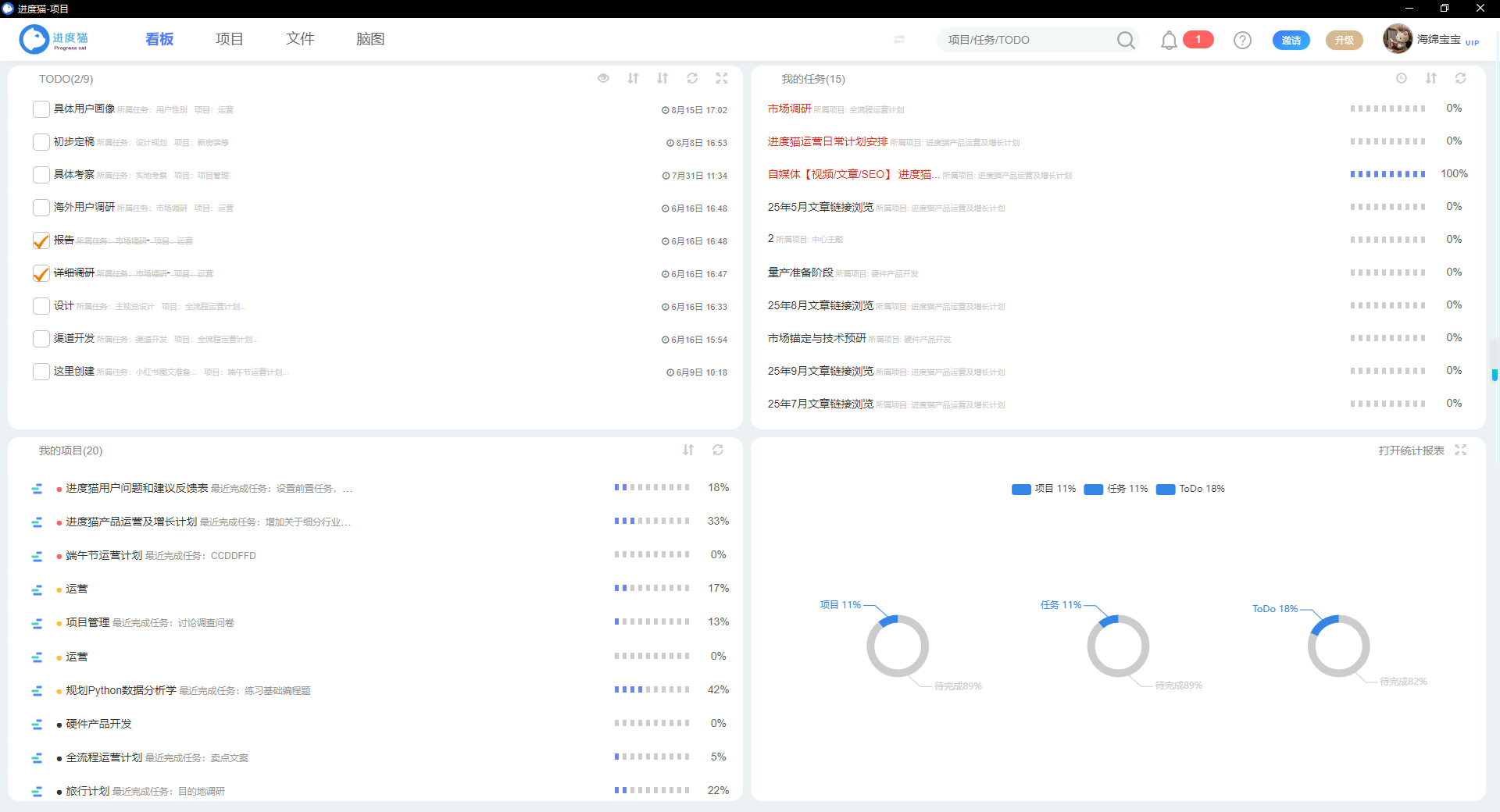The height and width of the screenshot is (812, 1500).
Task: Open the 脑图 tab
Action: pyautogui.click(x=370, y=38)
